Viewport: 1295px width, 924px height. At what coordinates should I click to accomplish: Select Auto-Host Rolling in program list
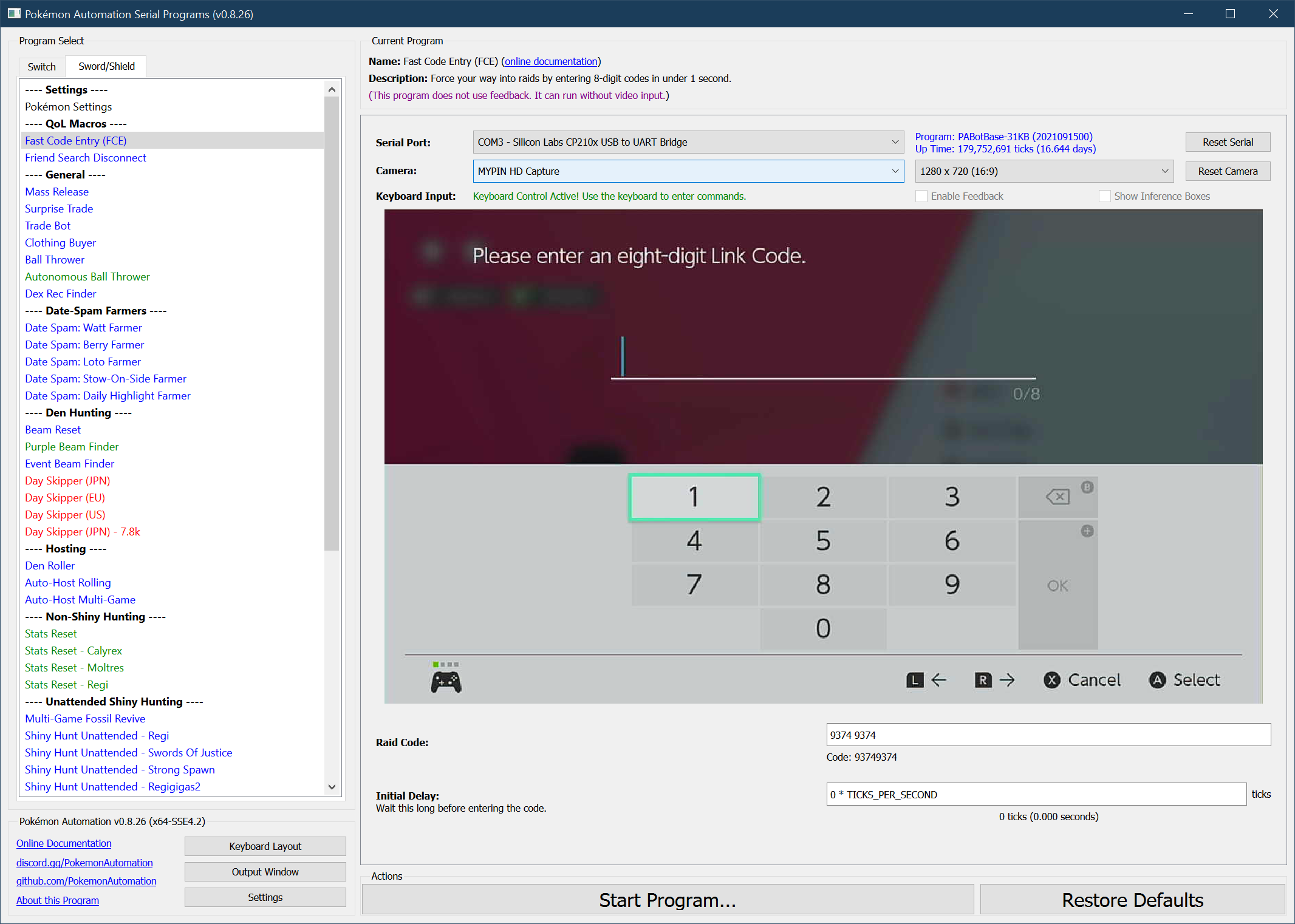pyautogui.click(x=68, y=582)
